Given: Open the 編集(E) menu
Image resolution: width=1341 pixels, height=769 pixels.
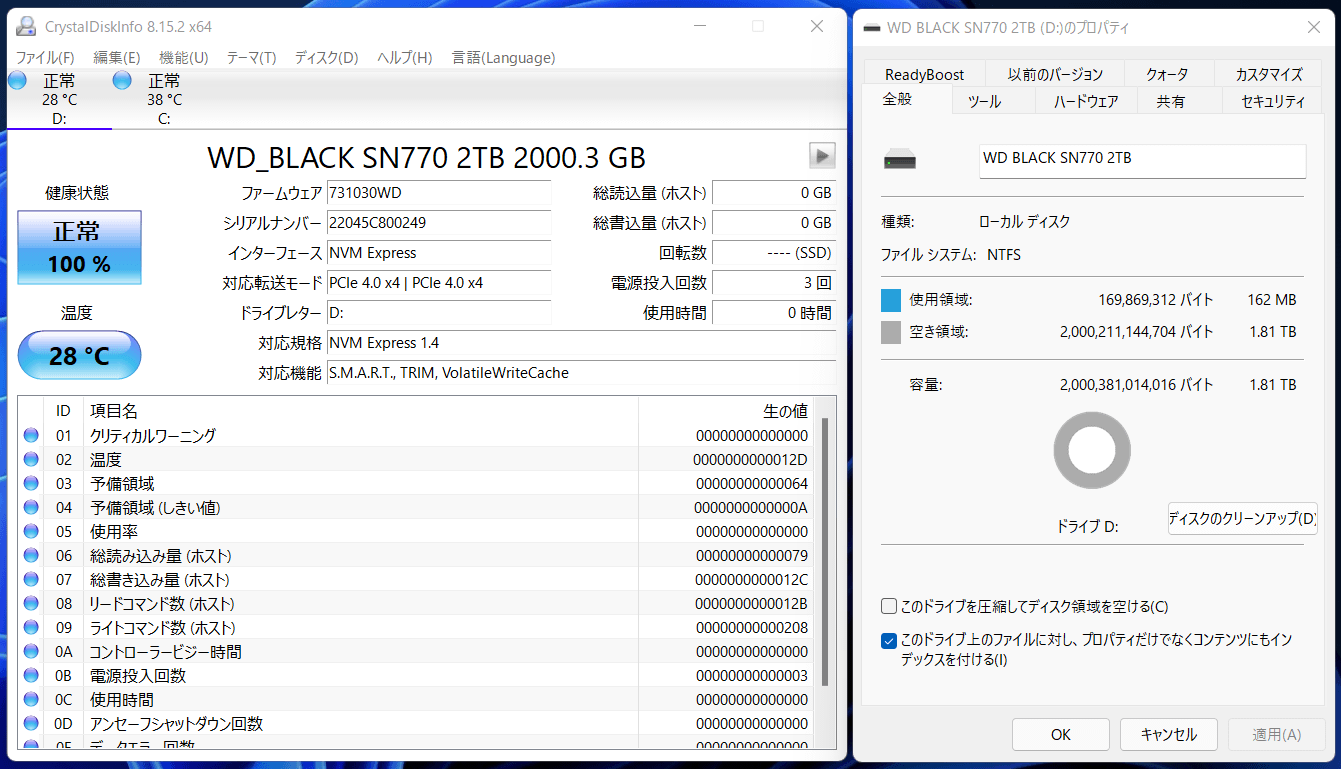Looking at the screenshot, I should tap(117, 57).
